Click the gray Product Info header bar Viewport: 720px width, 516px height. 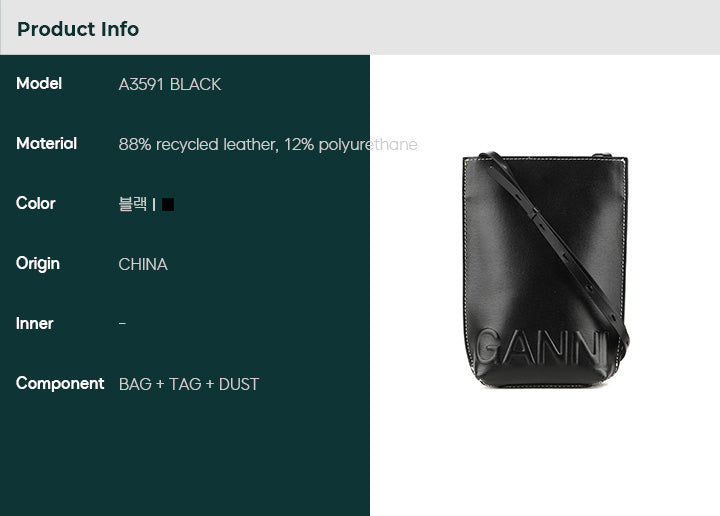click(360, 27)
